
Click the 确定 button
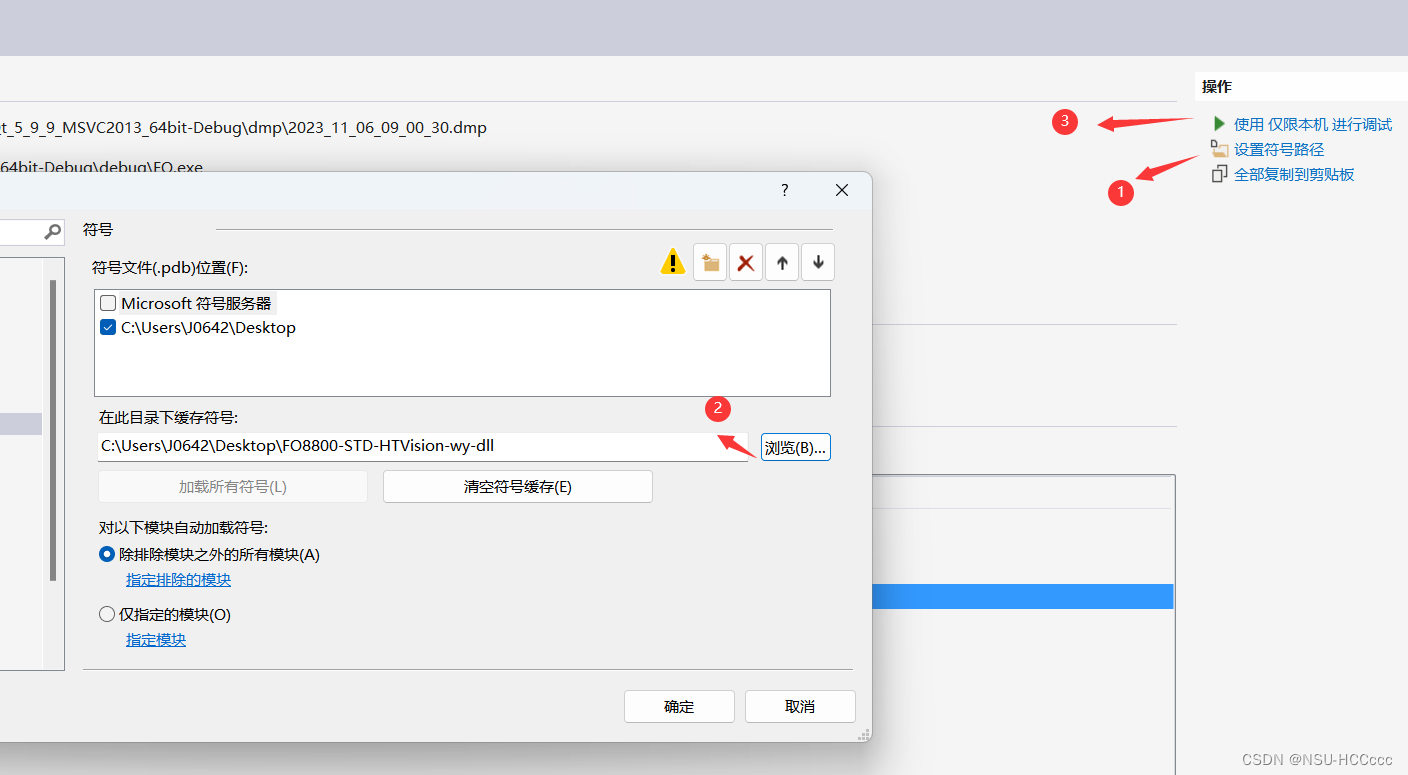pyautogui.click(x=679, y=706)
